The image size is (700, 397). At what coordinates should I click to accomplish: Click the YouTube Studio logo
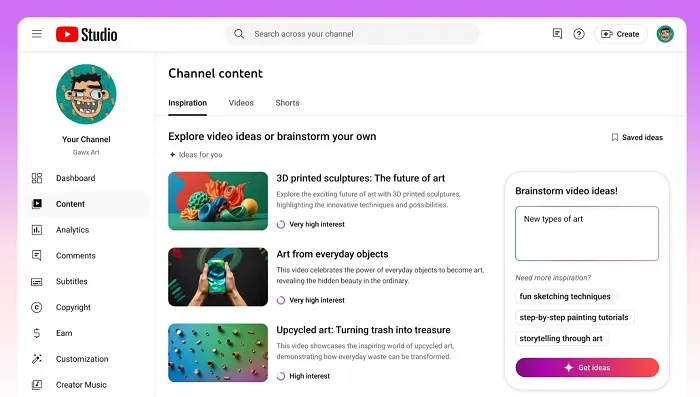coord(87,34)
